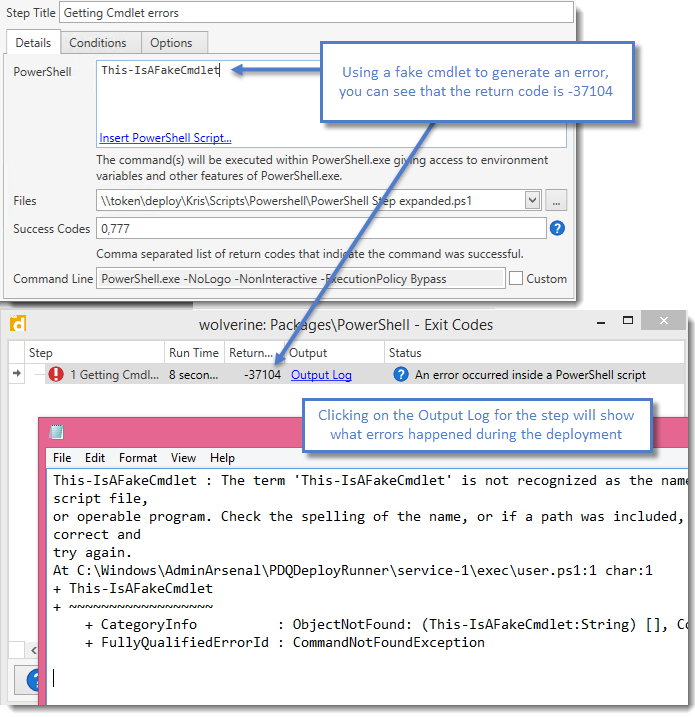Click the Notepad icon in the title bar
This screenshot has width=695, height=717.
pos(57,432)
